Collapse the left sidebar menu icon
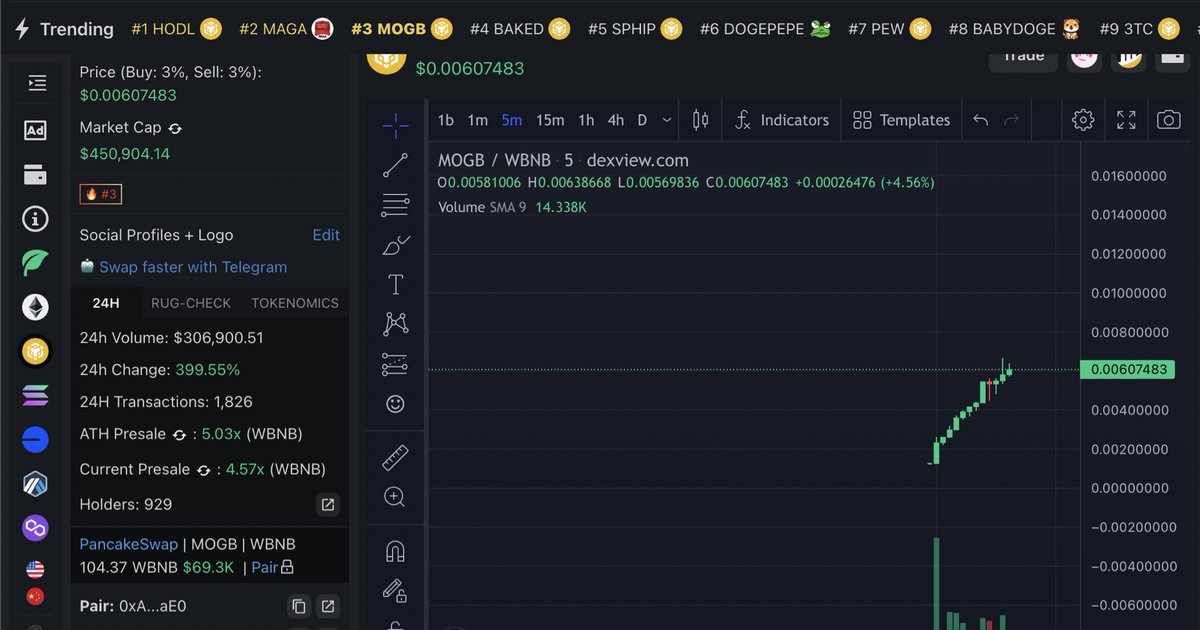This screenshot has width=1200, height=630. tap(37, 83)
